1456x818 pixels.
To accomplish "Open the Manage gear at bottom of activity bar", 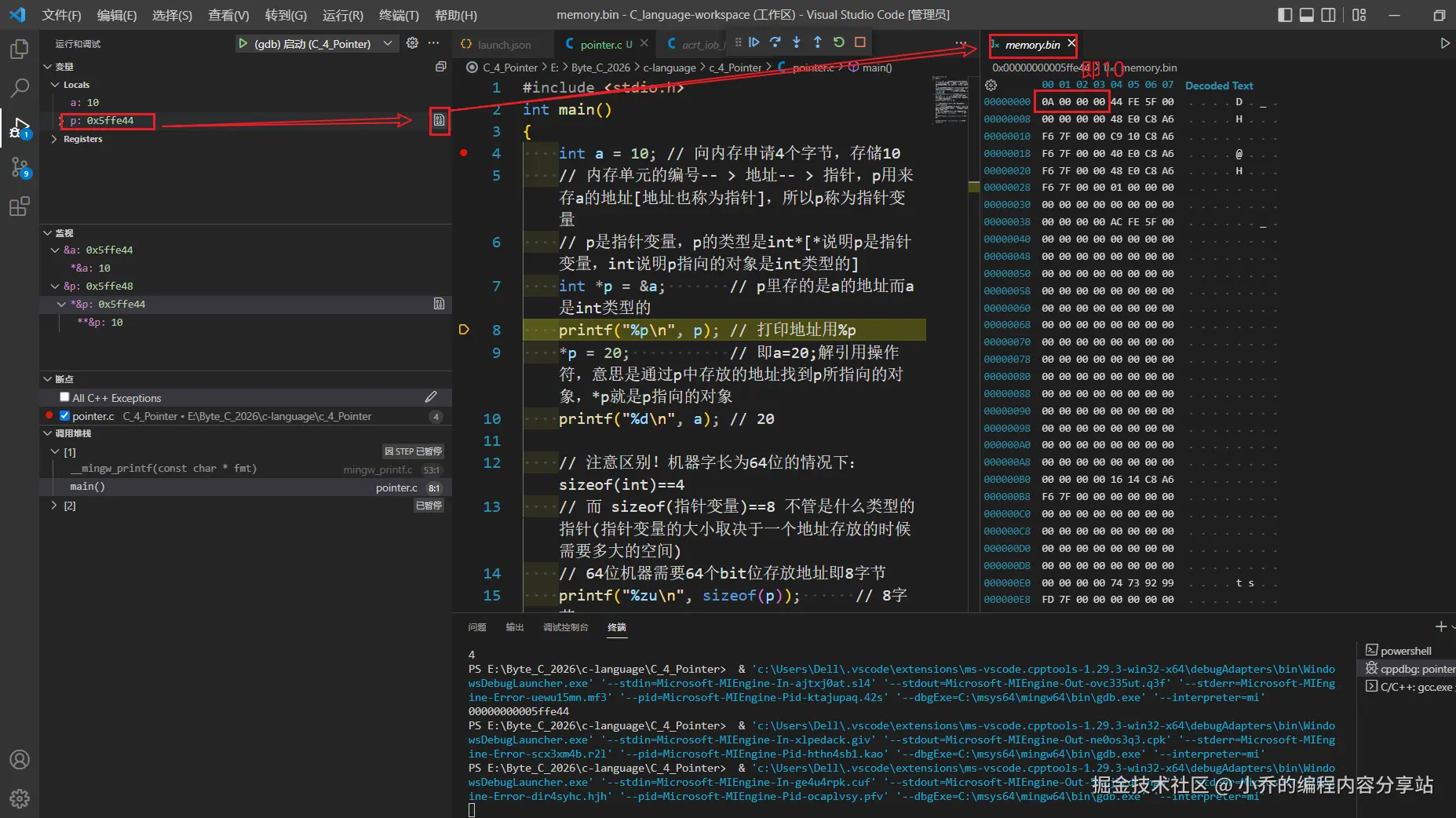I will coord(19,798).
